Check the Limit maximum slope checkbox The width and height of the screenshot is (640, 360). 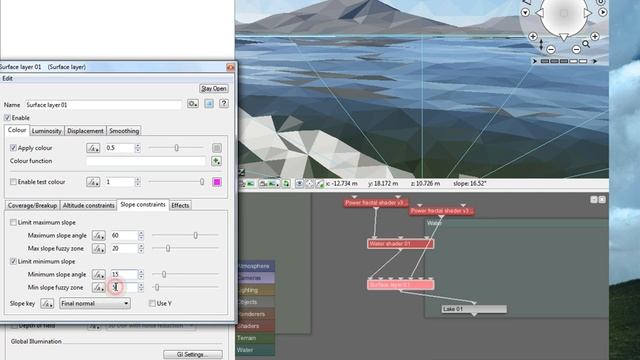[13, 222]
